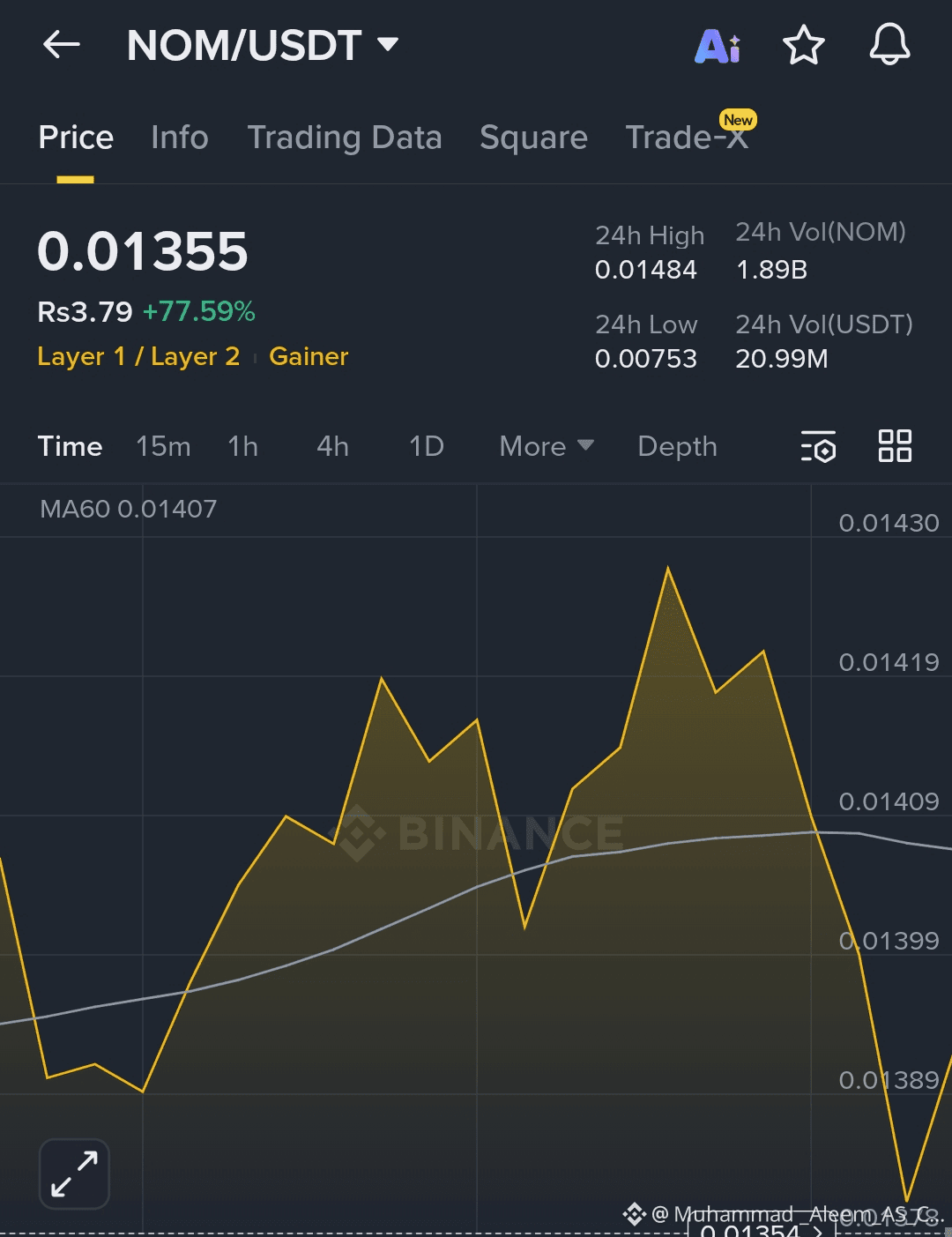Click the current price 0.01355
The image size is (952, 1237).
pos(143,251)
